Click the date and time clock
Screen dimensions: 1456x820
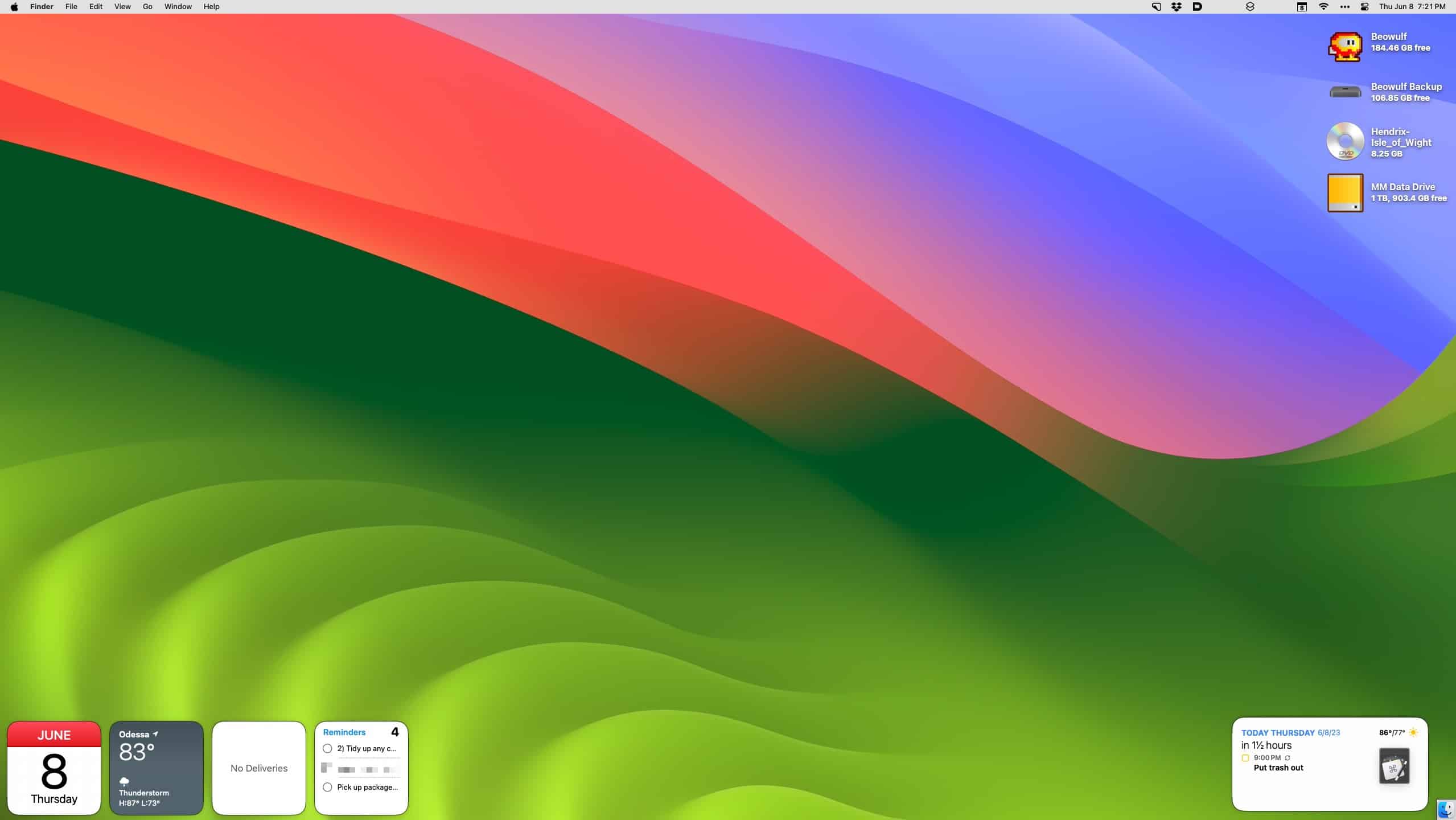1412,7
